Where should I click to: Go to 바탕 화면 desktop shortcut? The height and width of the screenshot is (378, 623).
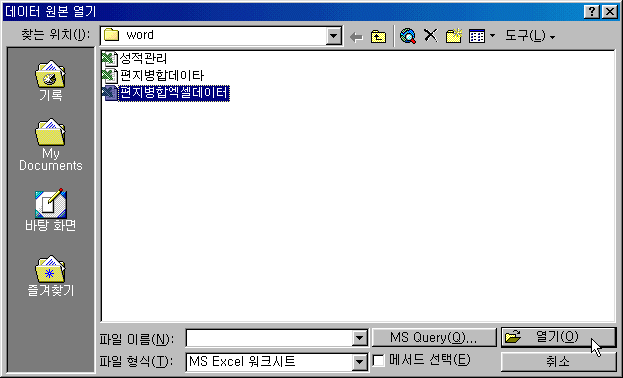click(x=50, y=210)
